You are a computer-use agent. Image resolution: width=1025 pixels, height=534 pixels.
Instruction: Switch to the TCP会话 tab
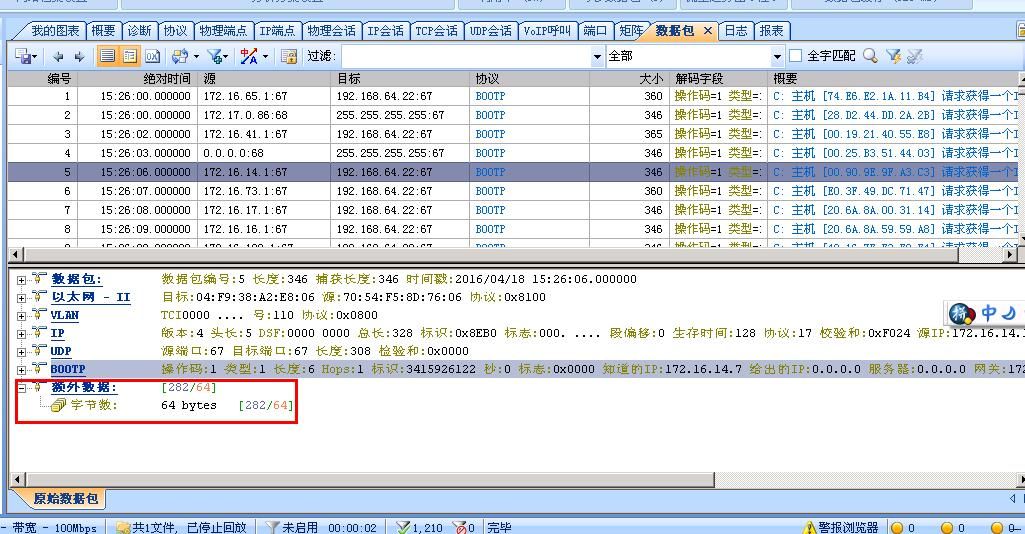point(436,31)
